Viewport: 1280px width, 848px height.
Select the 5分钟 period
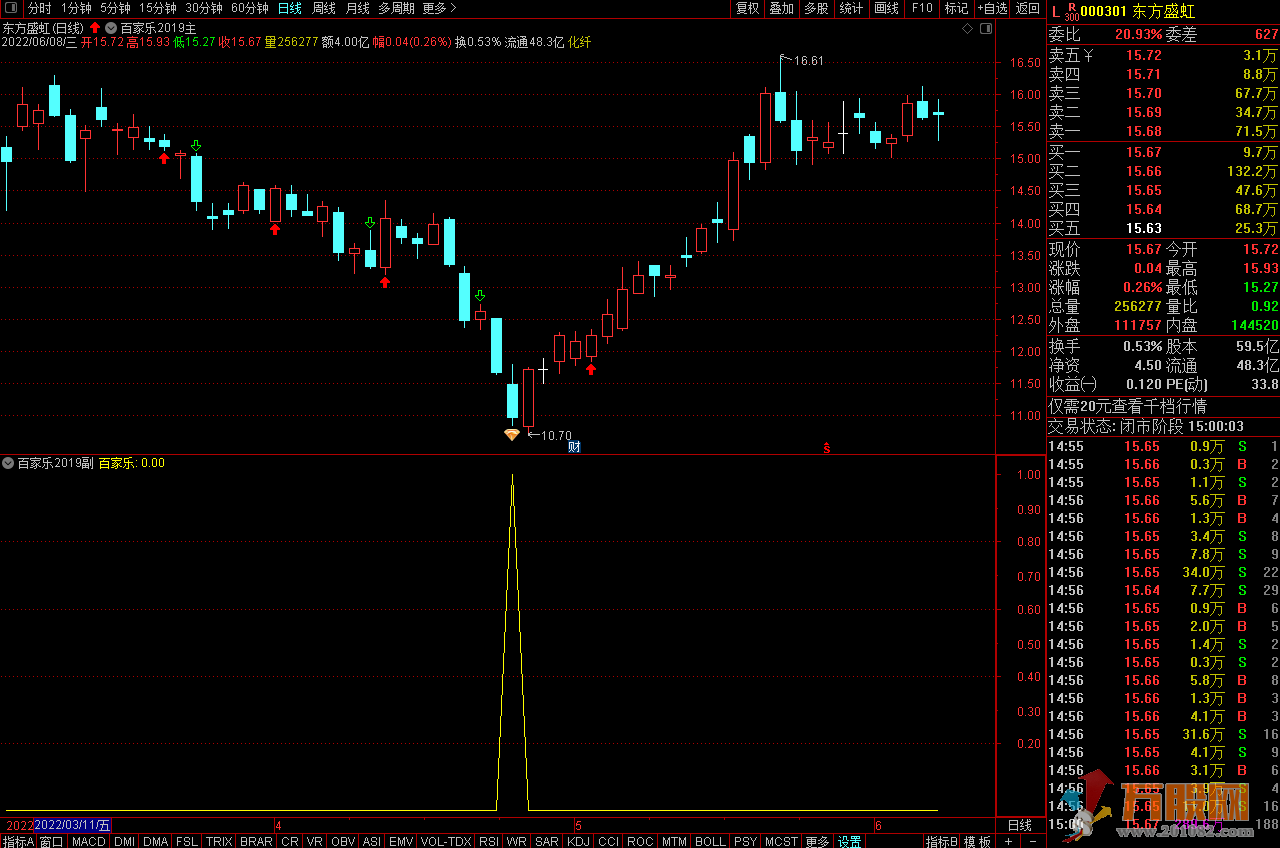click(x=115, y=8)
